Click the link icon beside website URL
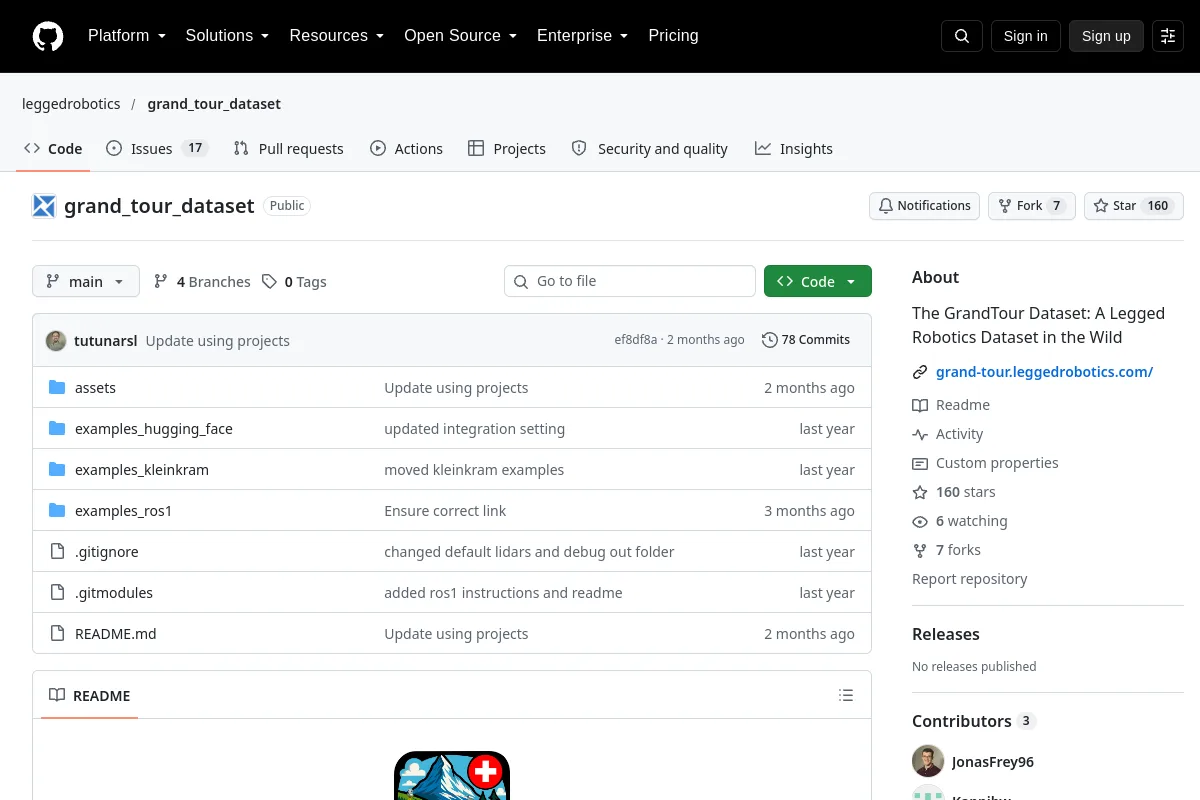This screenshot has height=800, width=1200. 920,372
